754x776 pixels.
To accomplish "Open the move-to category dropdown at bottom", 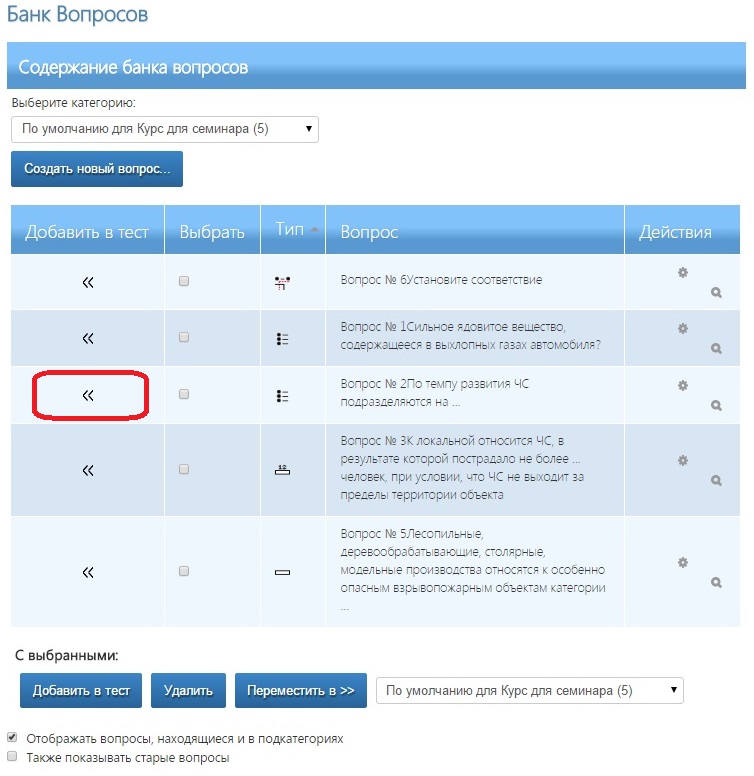I will coord(530,690).
